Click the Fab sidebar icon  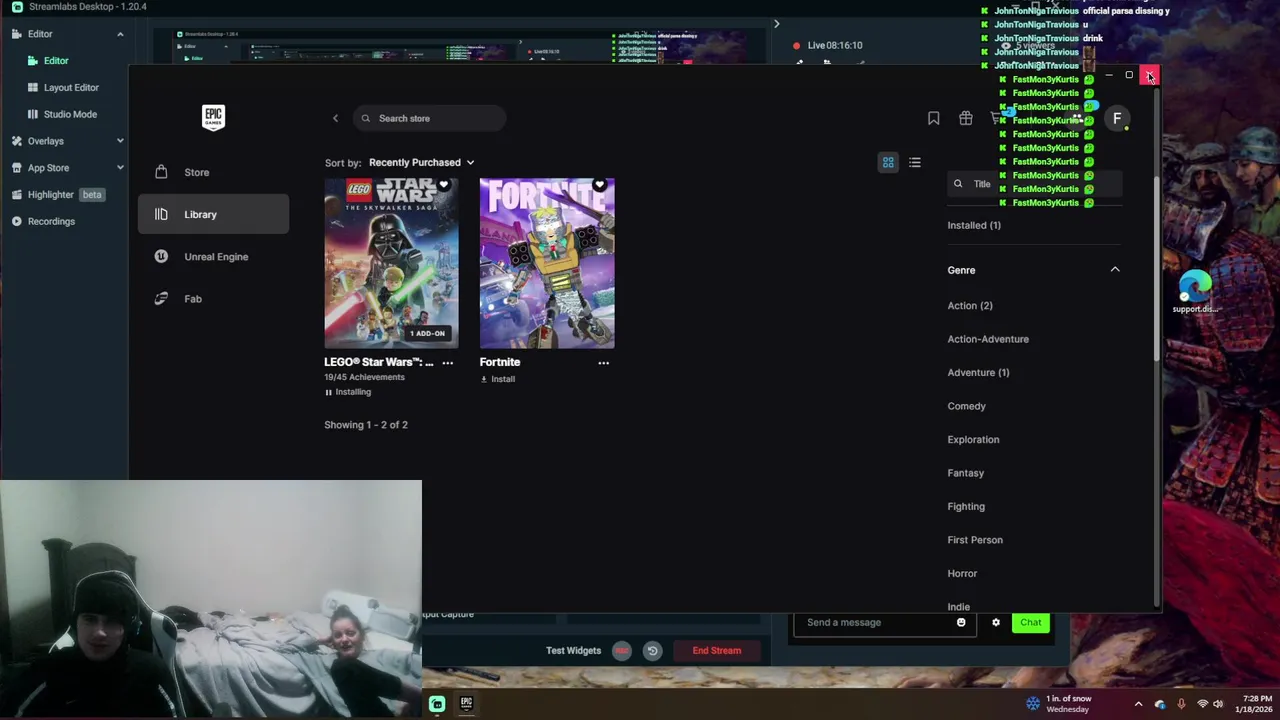point(161,298)
